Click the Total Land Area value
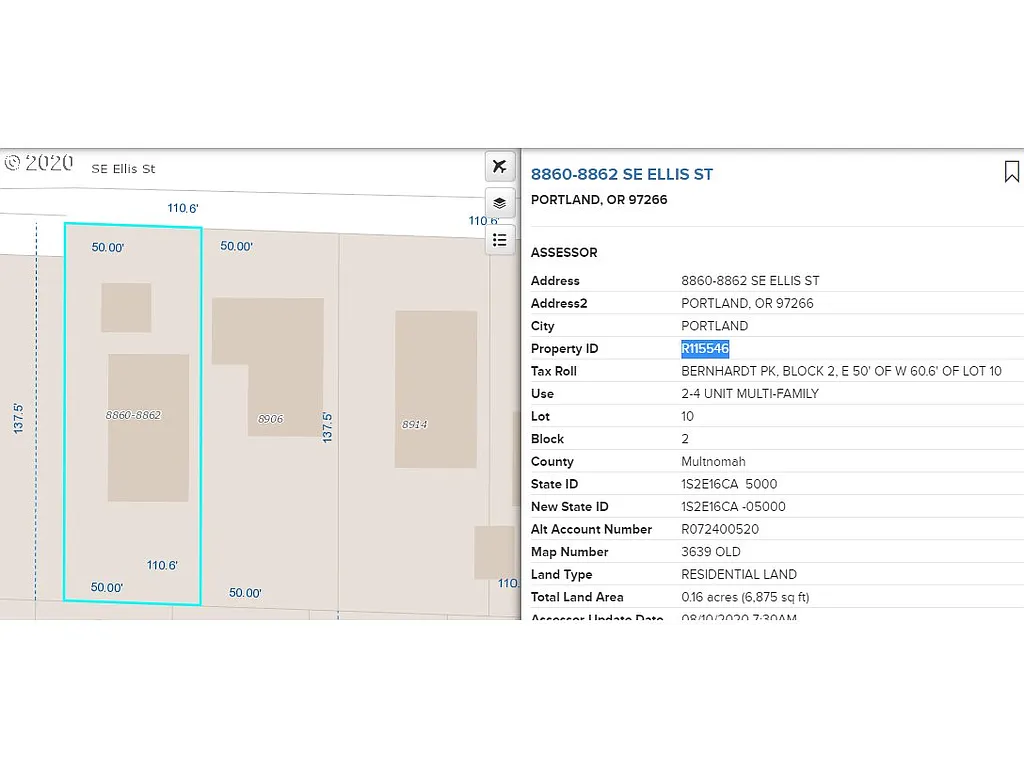This screenshot has width=1024, height=768. [745, 597]
